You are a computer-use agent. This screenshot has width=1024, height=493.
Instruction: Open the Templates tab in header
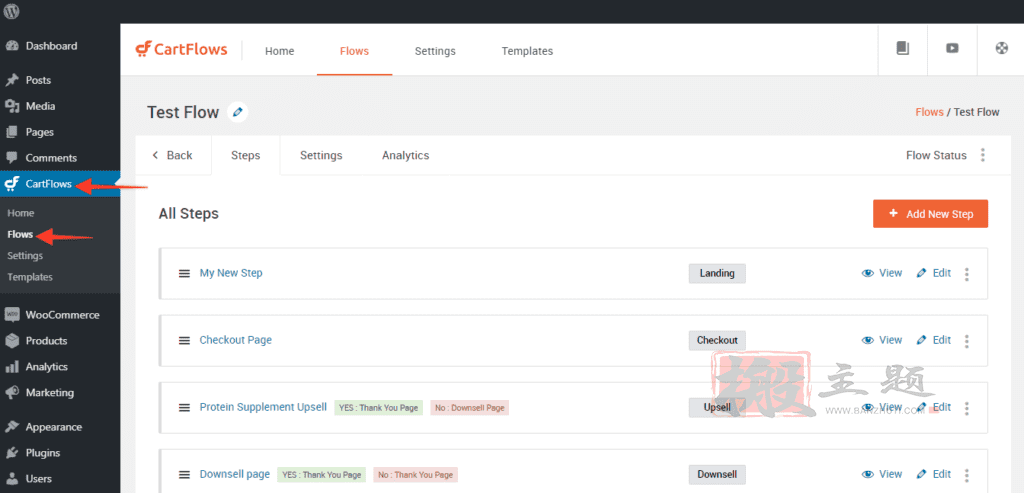click(x=527, y=51)
